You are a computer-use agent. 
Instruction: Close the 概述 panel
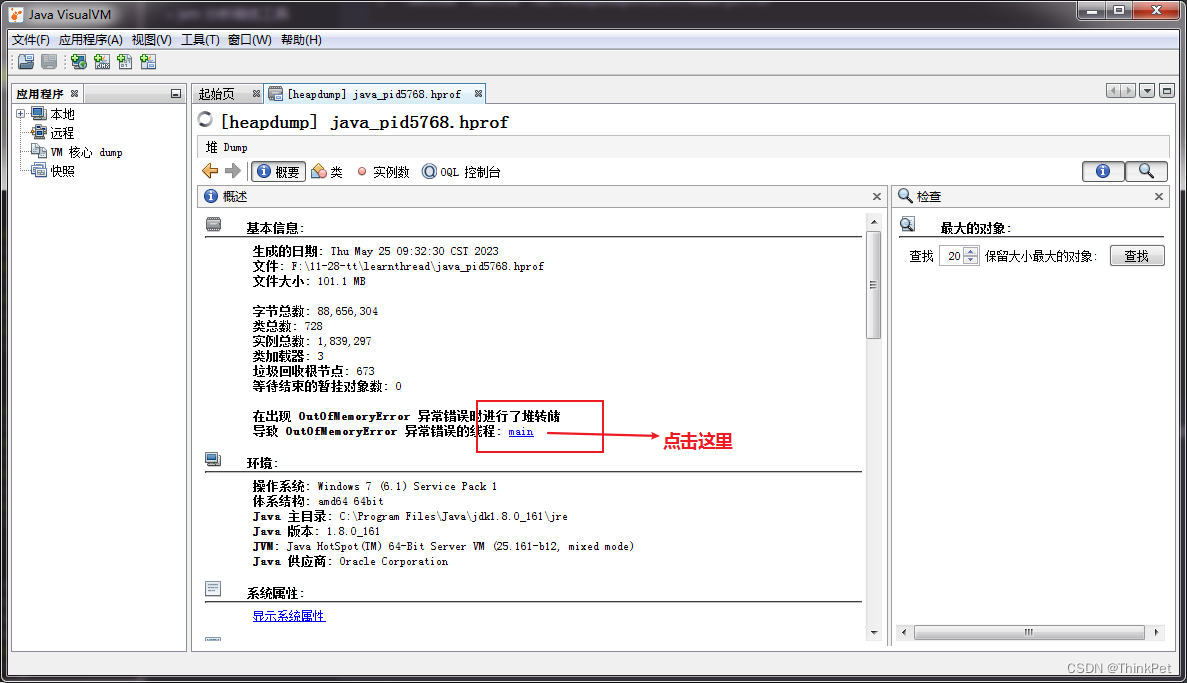(x=877, y=197)
